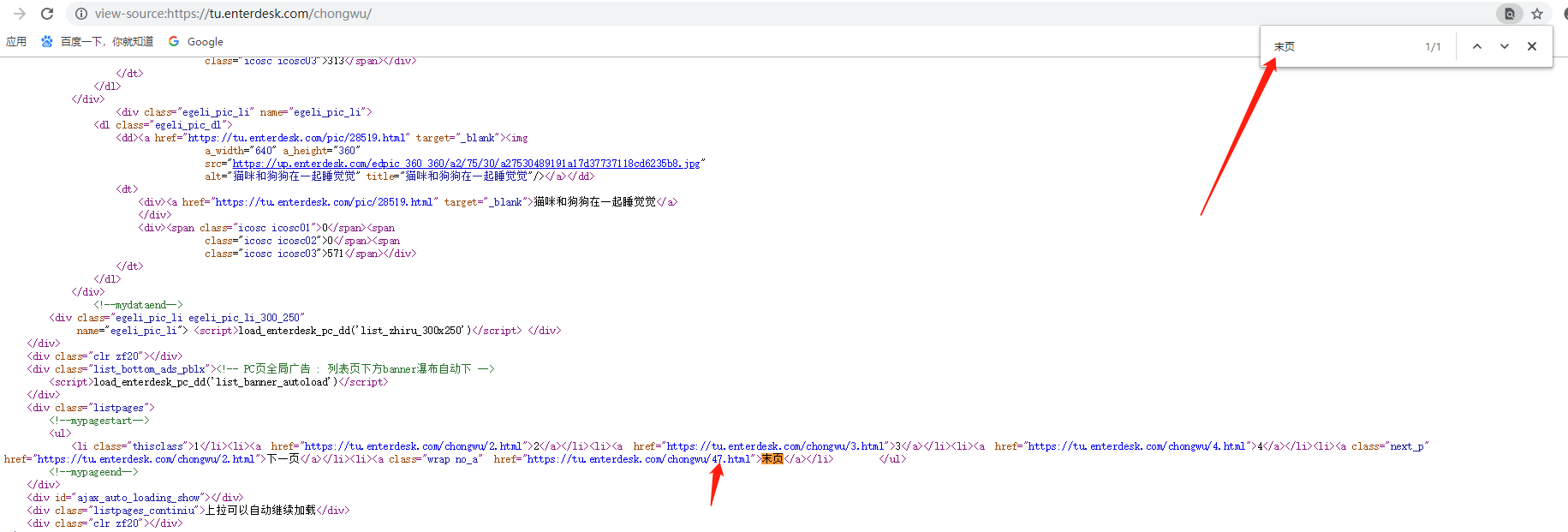Go to previous find match arrow
1568x532 pixels.
point(1477,46)
